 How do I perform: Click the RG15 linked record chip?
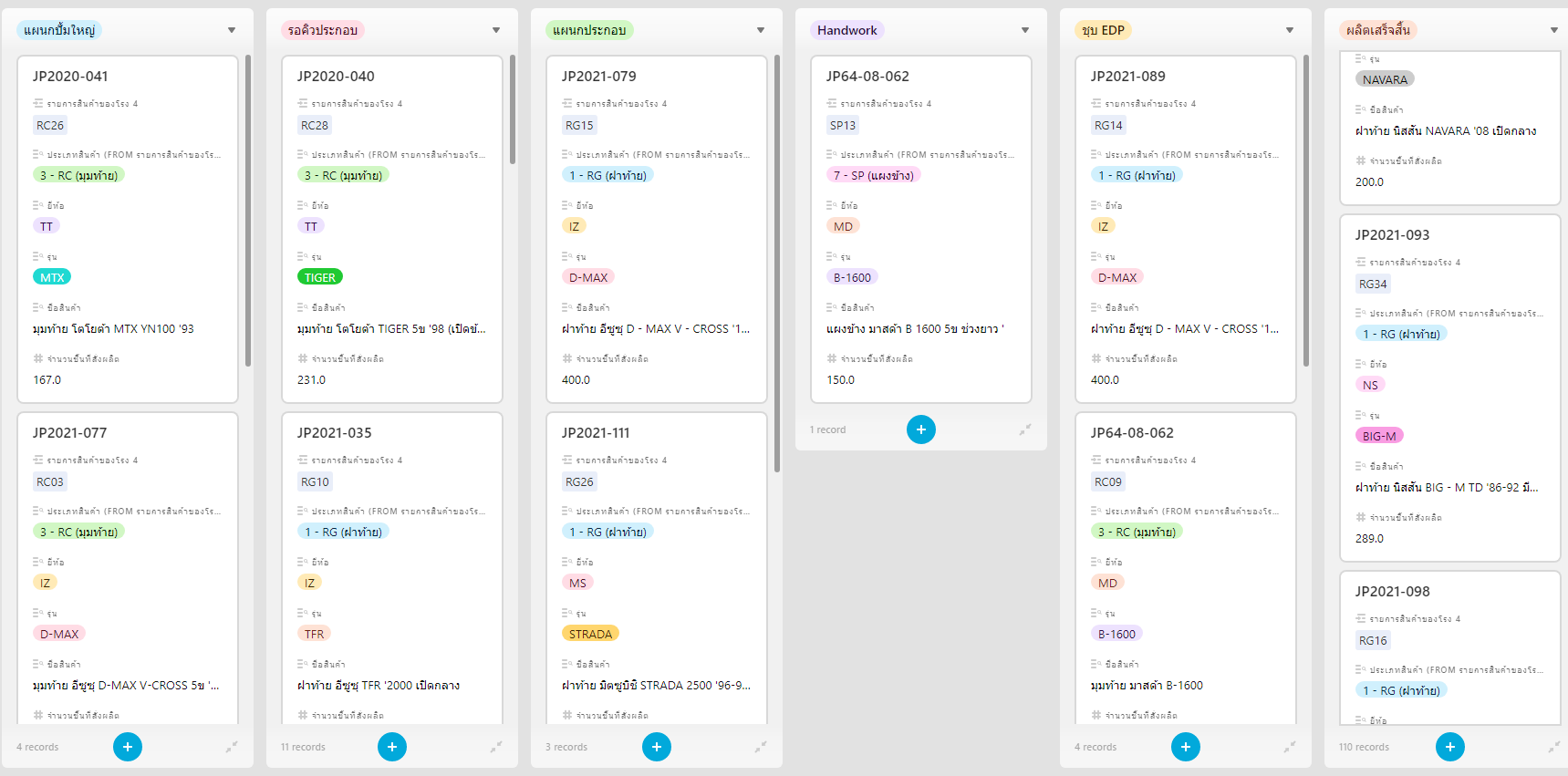579,125
